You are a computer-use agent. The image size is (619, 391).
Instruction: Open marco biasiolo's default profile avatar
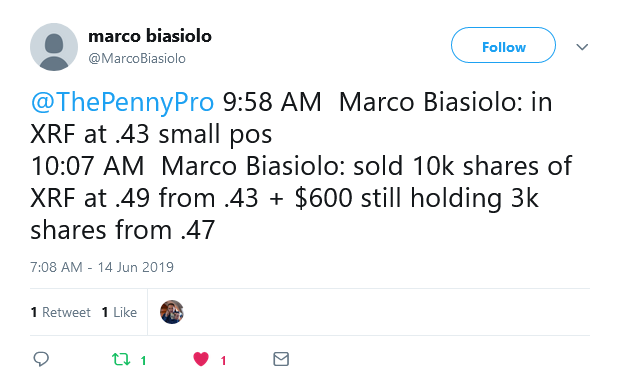click(54, 47)
